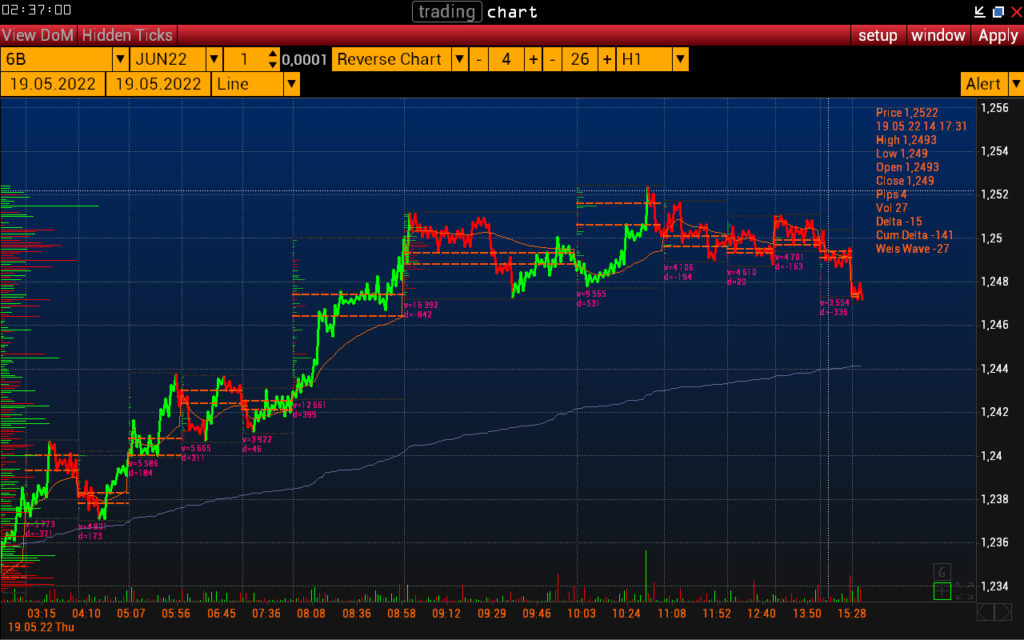Open the setup menu
1024x640 pixels.
(878, 35)
